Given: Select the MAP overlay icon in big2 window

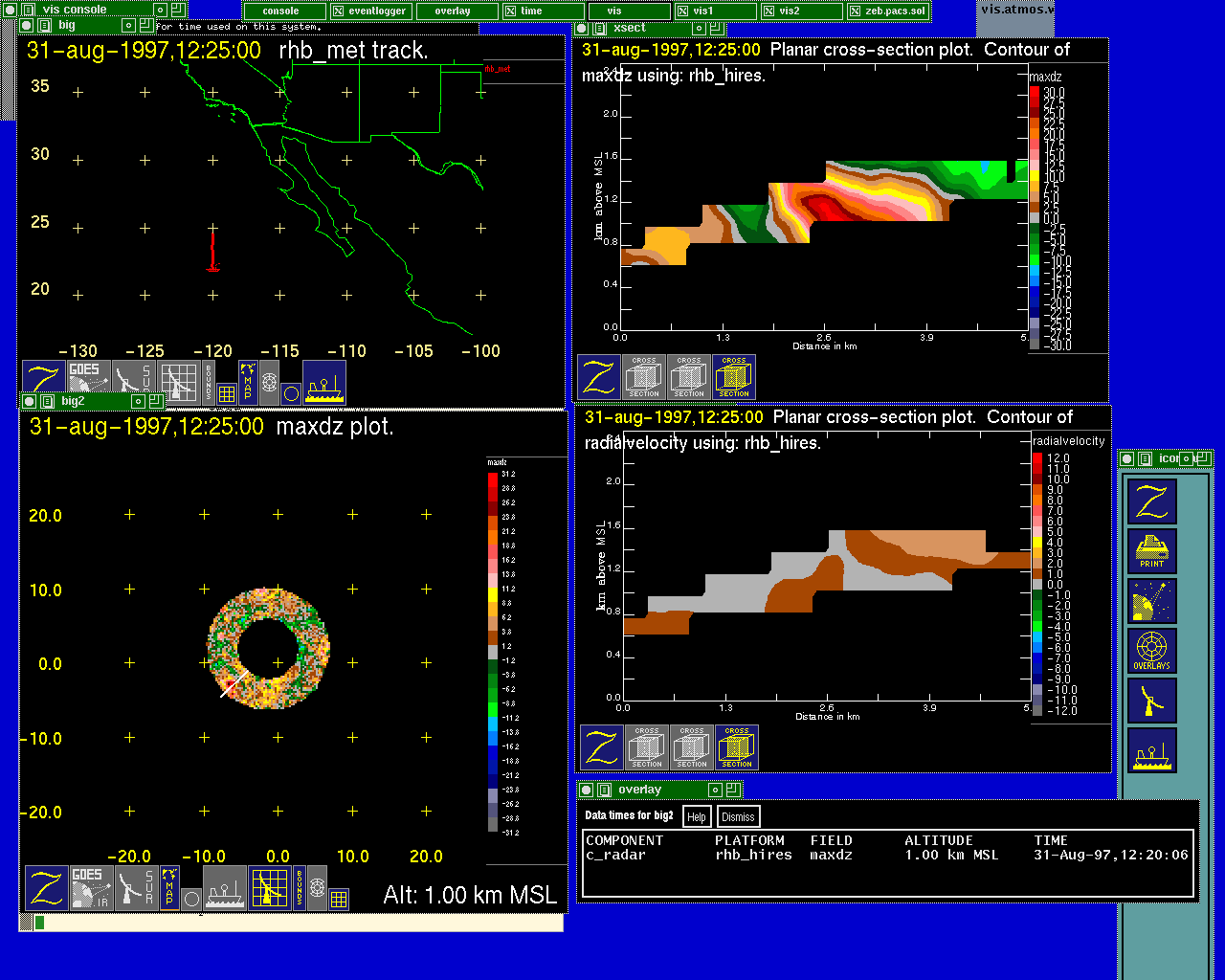Looking at the screenshot, I should click(x=169, y=887).
